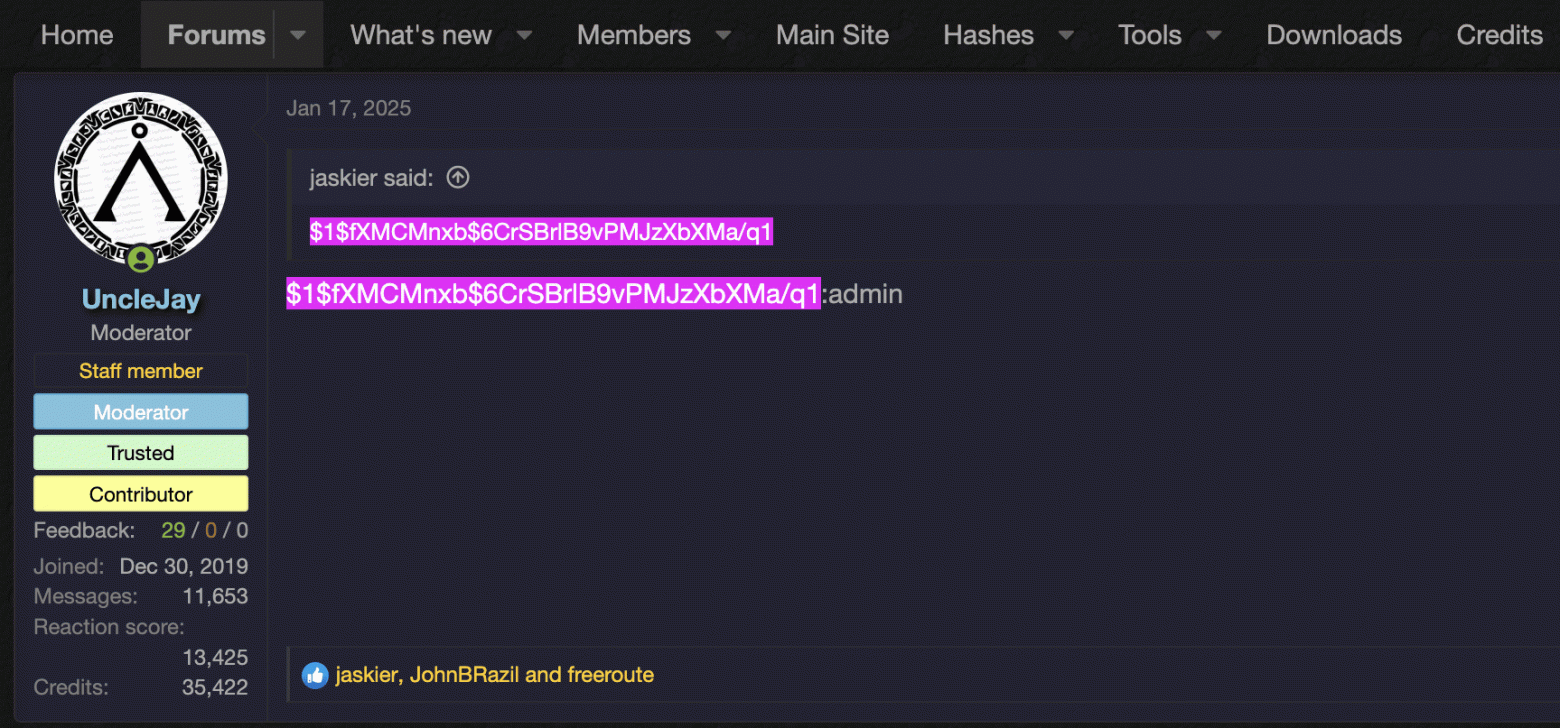Click the blue Moderator badge
Viewport: 1560px width, 728px height.
point(141,412)
